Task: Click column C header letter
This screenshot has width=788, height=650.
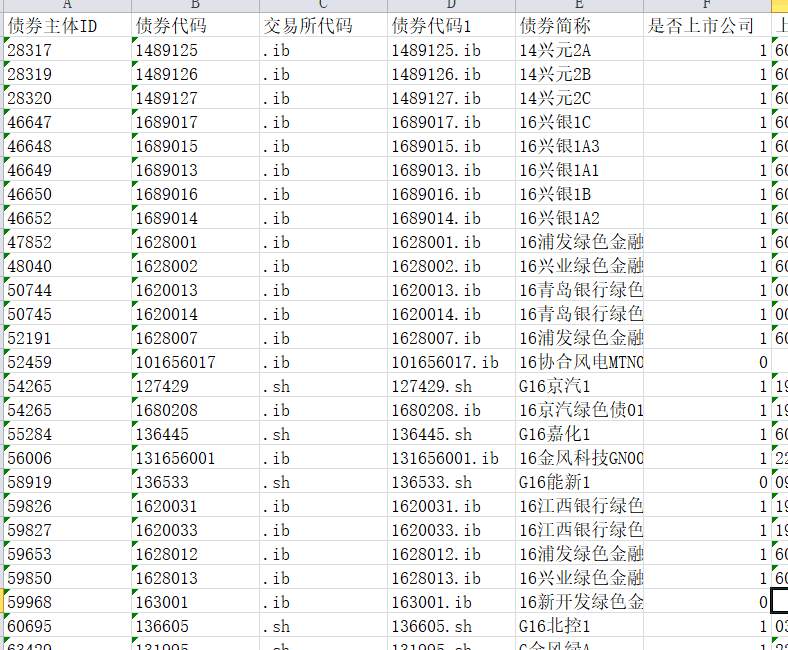Action: pos(323,5)
